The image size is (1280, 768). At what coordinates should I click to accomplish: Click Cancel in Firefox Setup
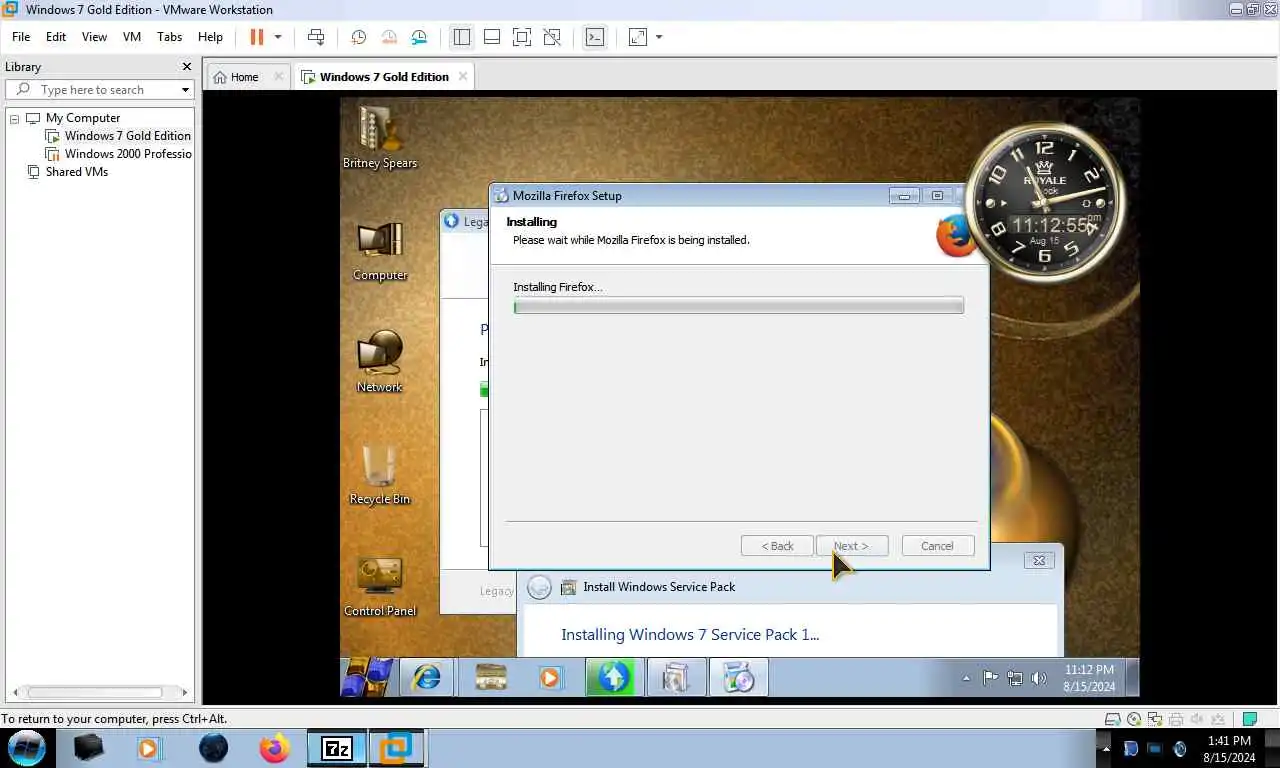[x=937, y=546]
